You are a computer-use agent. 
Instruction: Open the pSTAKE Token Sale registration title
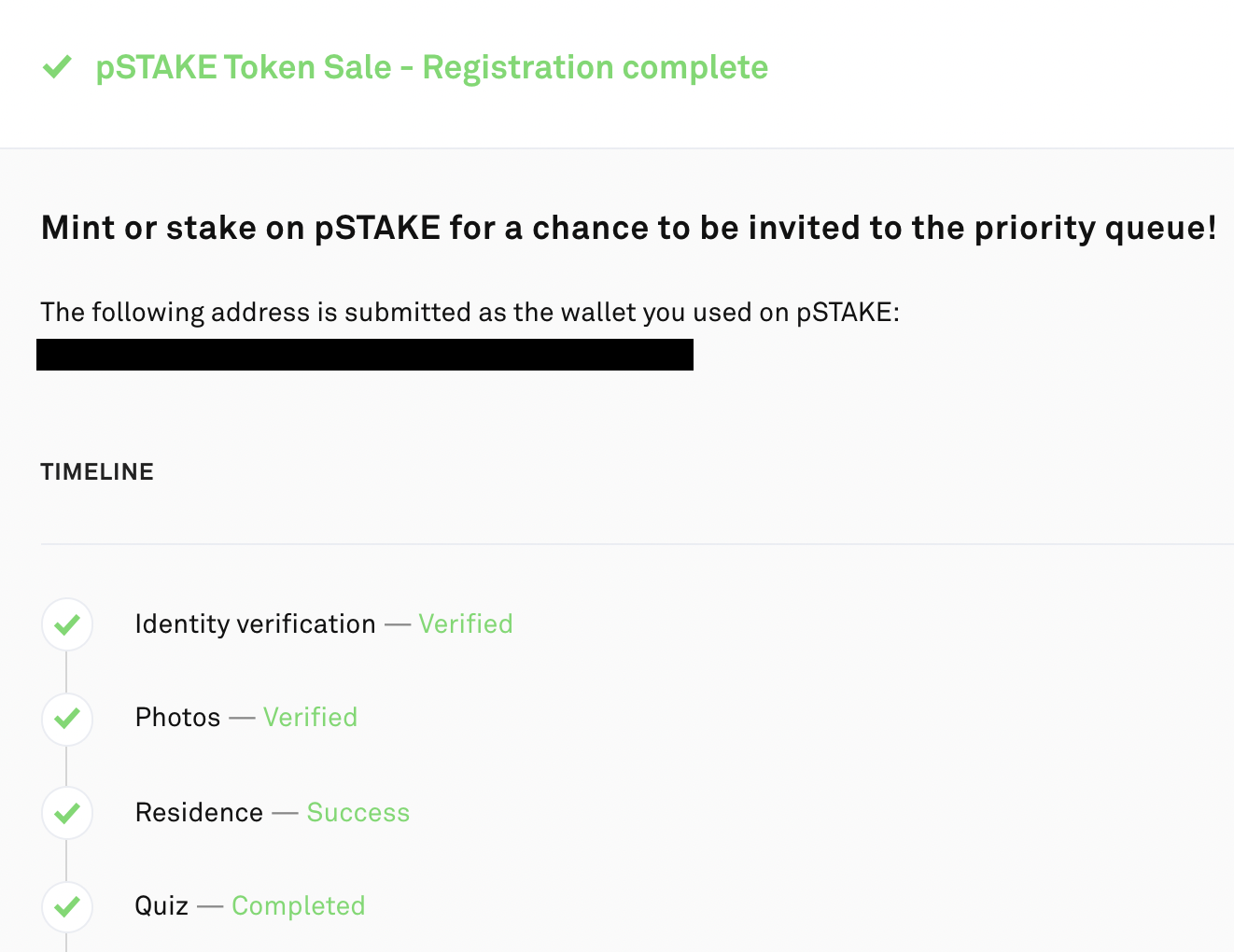click(x=432, y=67)
